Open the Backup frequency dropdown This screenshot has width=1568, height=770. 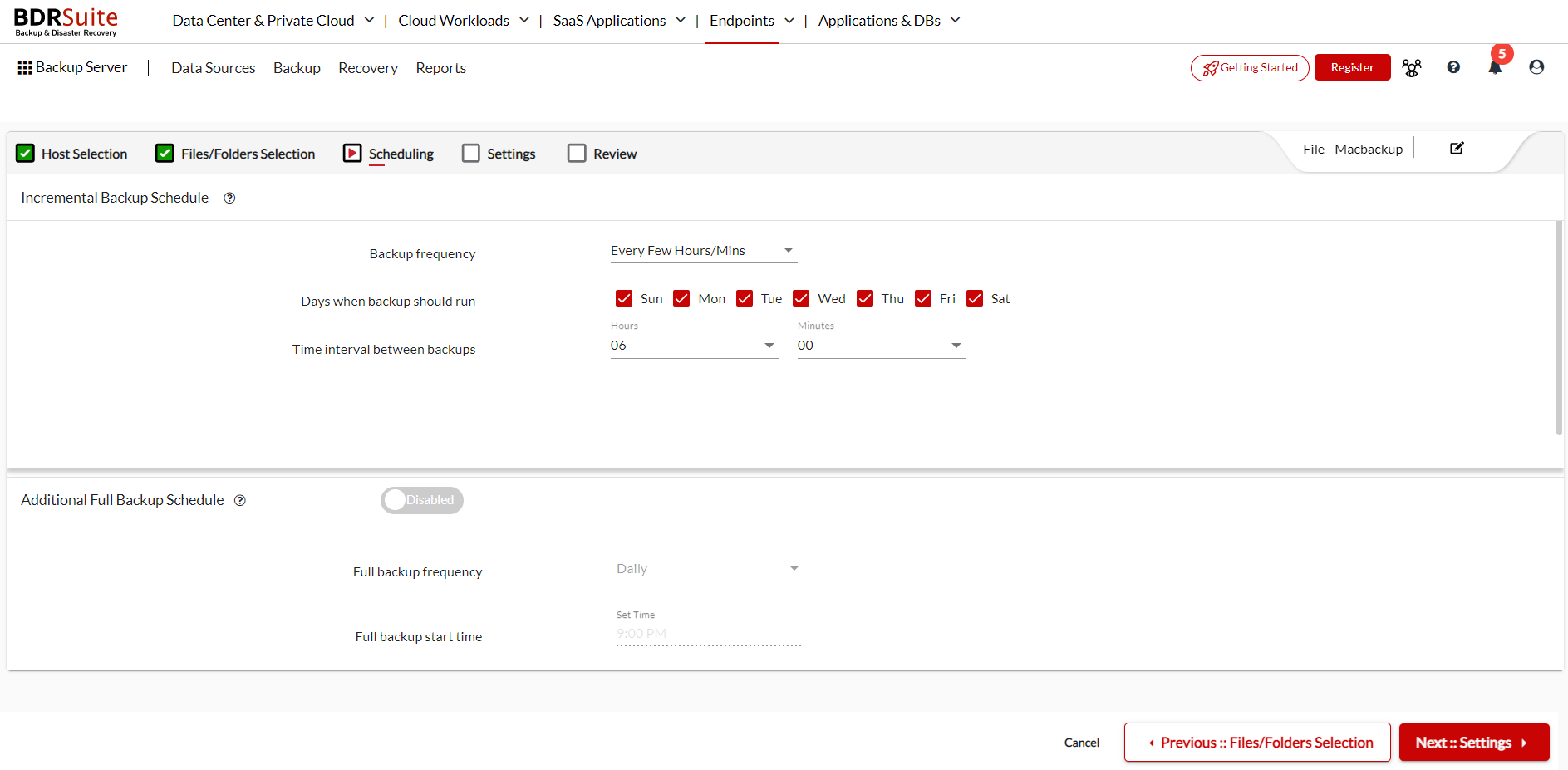coord(704,251)
